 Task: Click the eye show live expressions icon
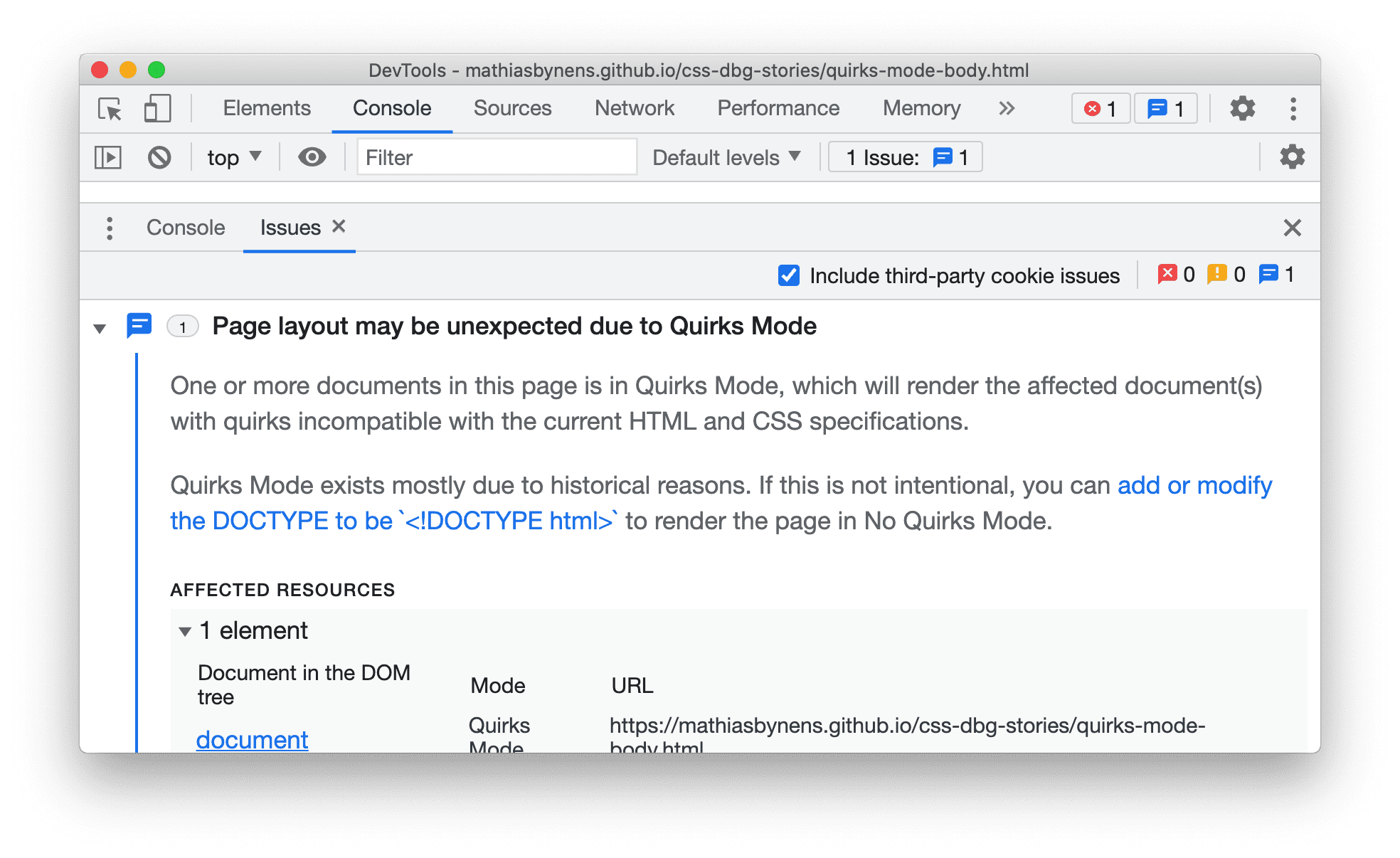(312, 157)
